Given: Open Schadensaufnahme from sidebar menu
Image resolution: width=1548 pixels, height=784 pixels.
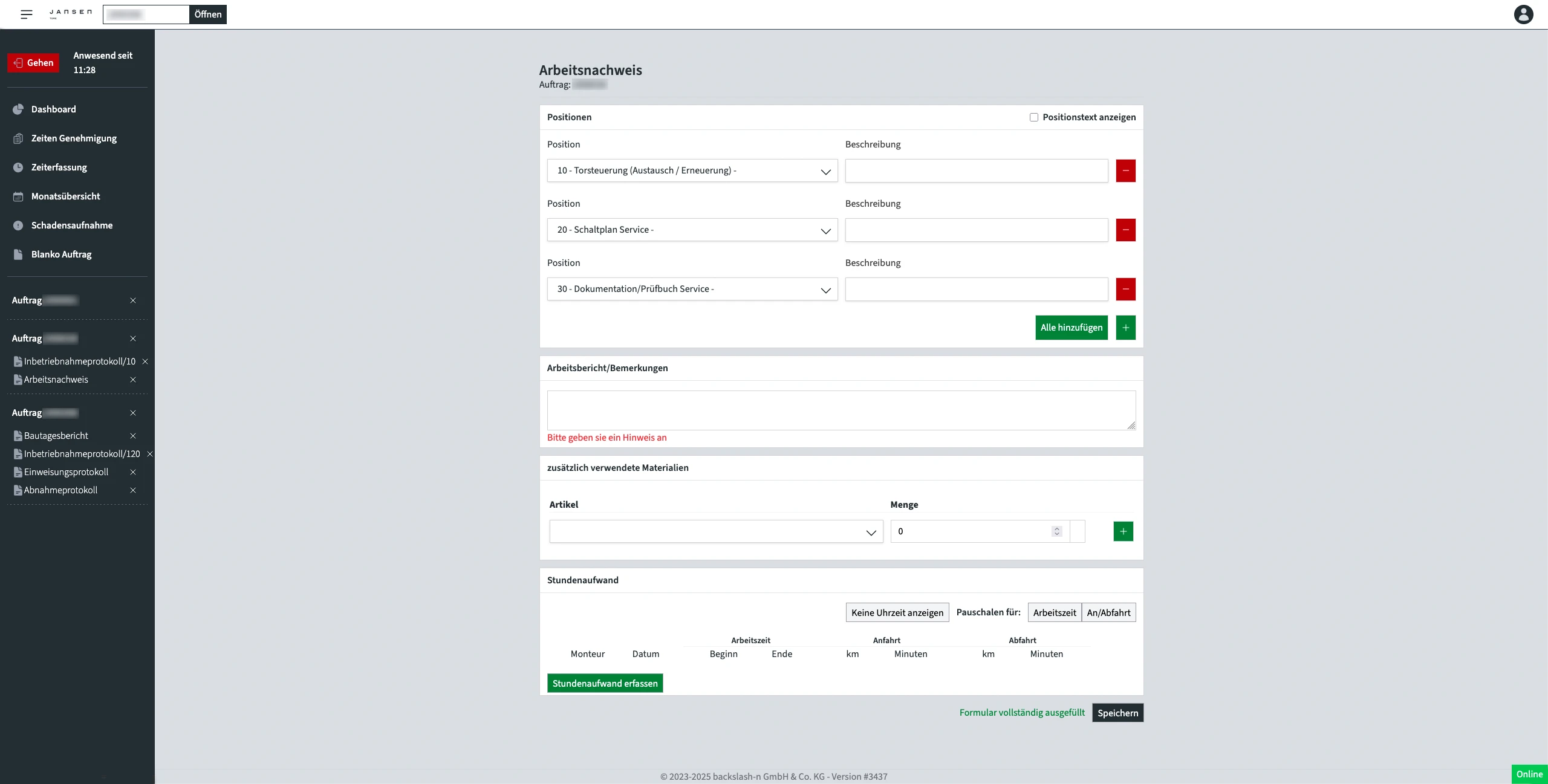Looking at the screenshot, I should [71, 225].
